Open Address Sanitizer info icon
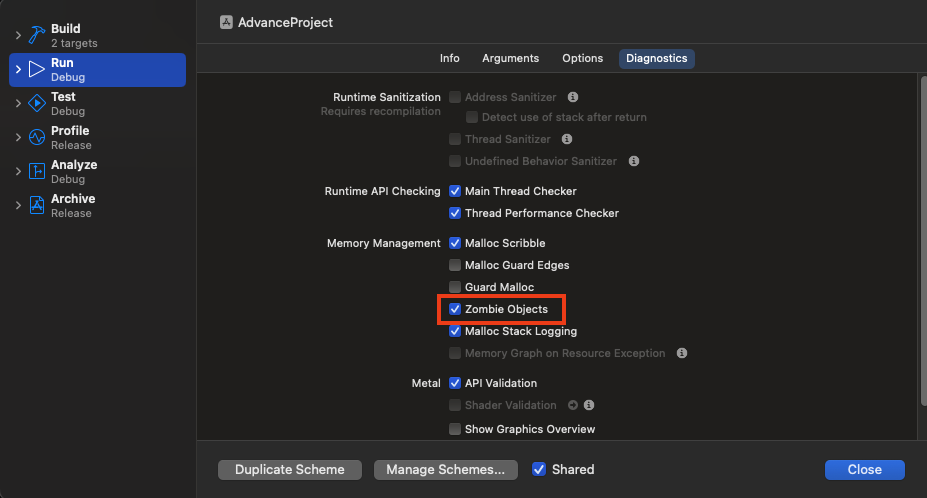927x498 pixels. point(573,97)
